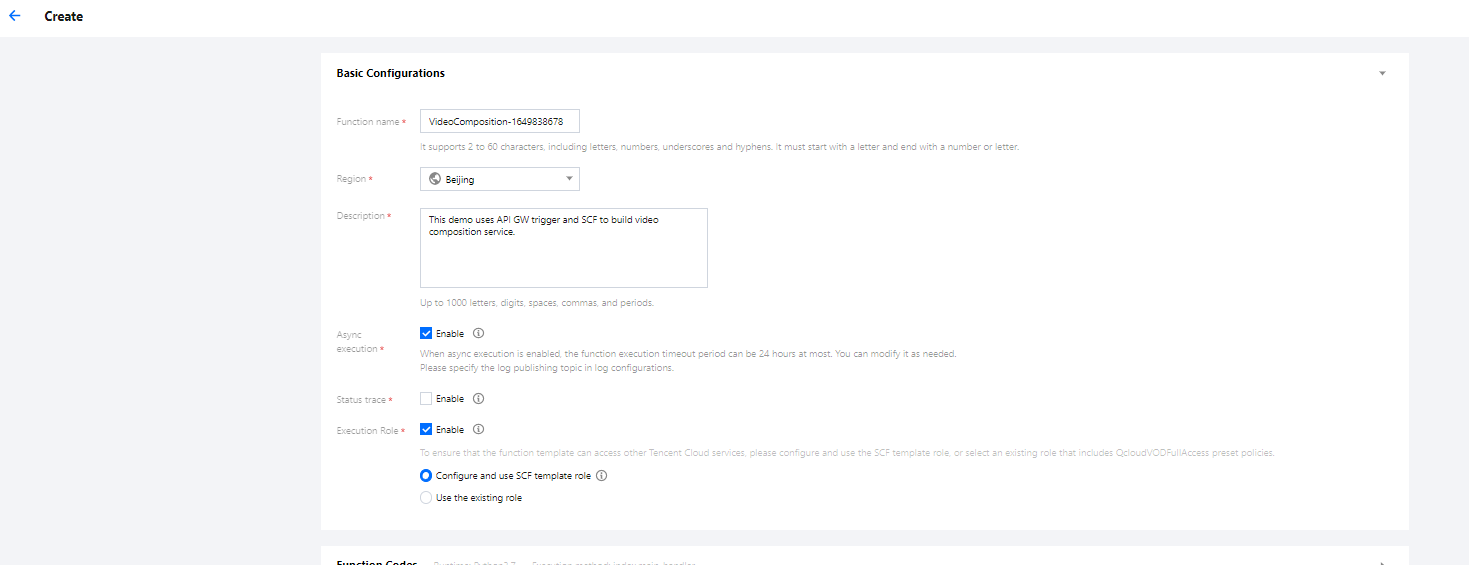Expand the Function Codes section arrow
The height and width of the screenshot is (565, 1469).
1382,562
